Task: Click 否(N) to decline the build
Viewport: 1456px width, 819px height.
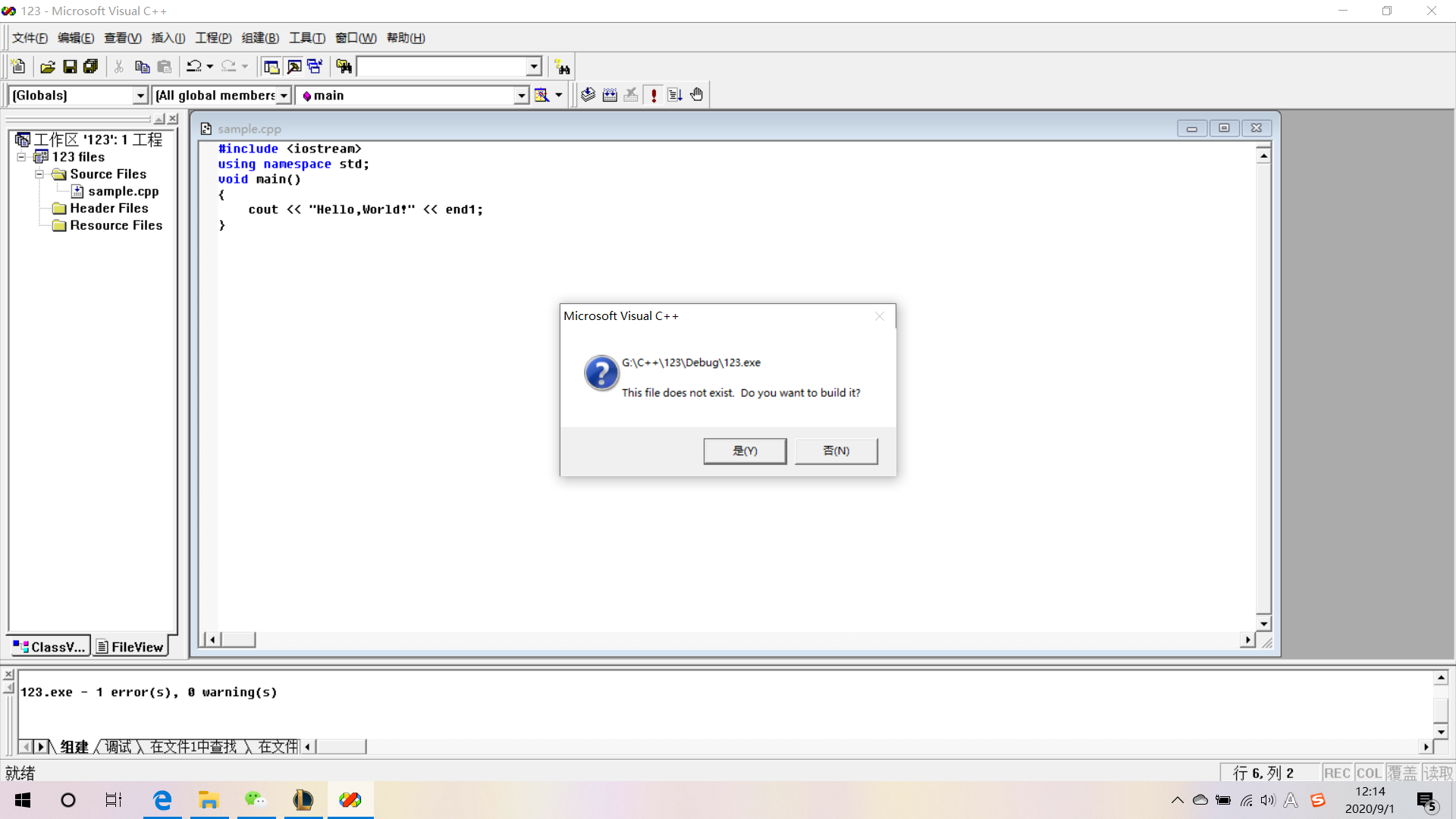Action: coord(836,450)
